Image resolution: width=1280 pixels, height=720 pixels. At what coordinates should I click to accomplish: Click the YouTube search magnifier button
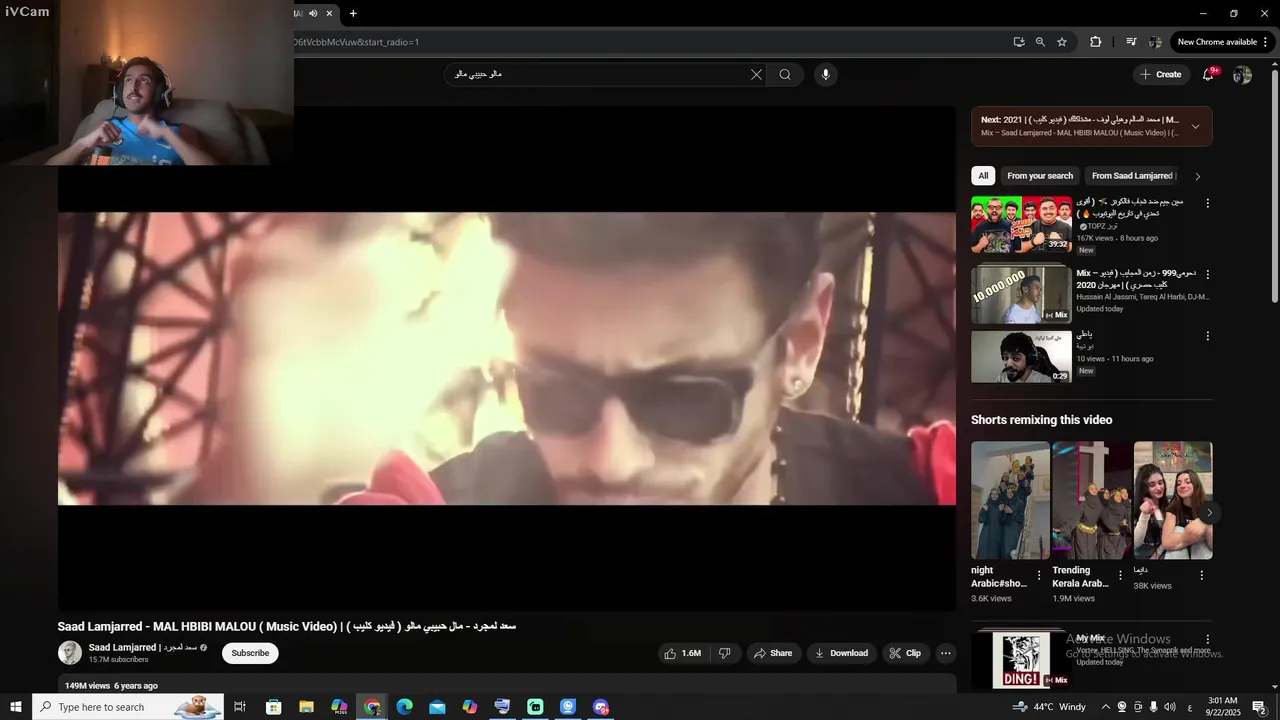pos(785,74)
